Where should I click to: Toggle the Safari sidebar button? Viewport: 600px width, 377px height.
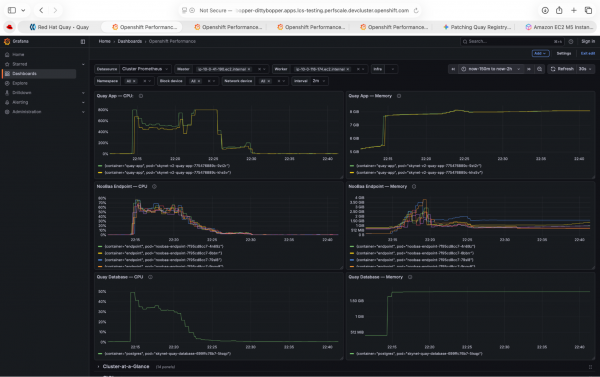pyautogui.click(x=12, y=10)
